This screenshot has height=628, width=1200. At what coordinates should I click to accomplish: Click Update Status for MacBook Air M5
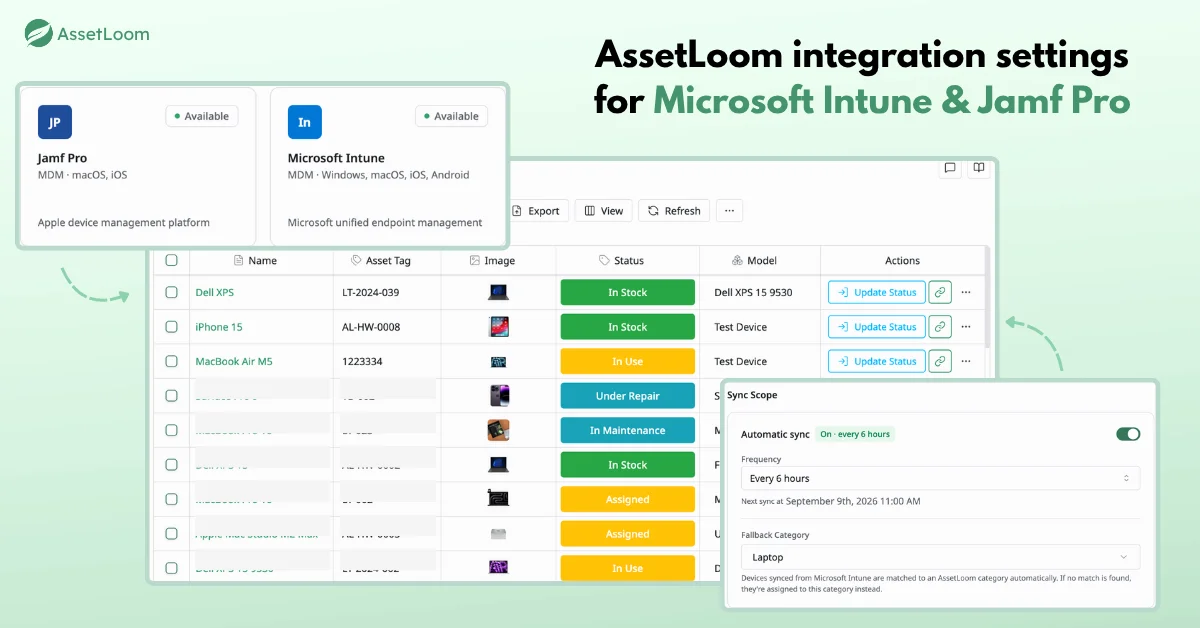876,361
